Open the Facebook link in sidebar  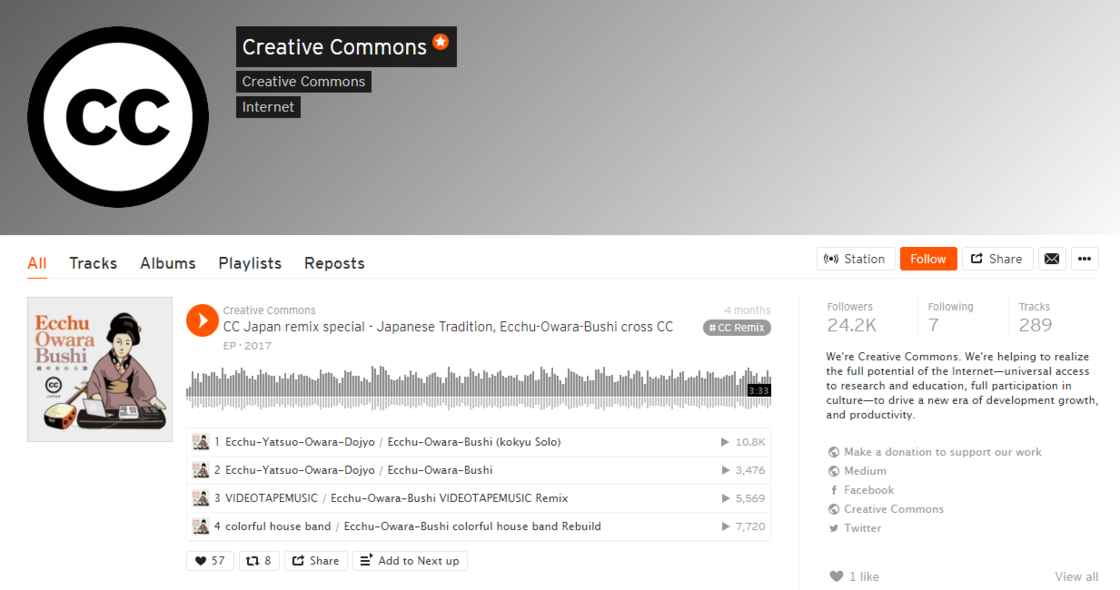point(861,490)
